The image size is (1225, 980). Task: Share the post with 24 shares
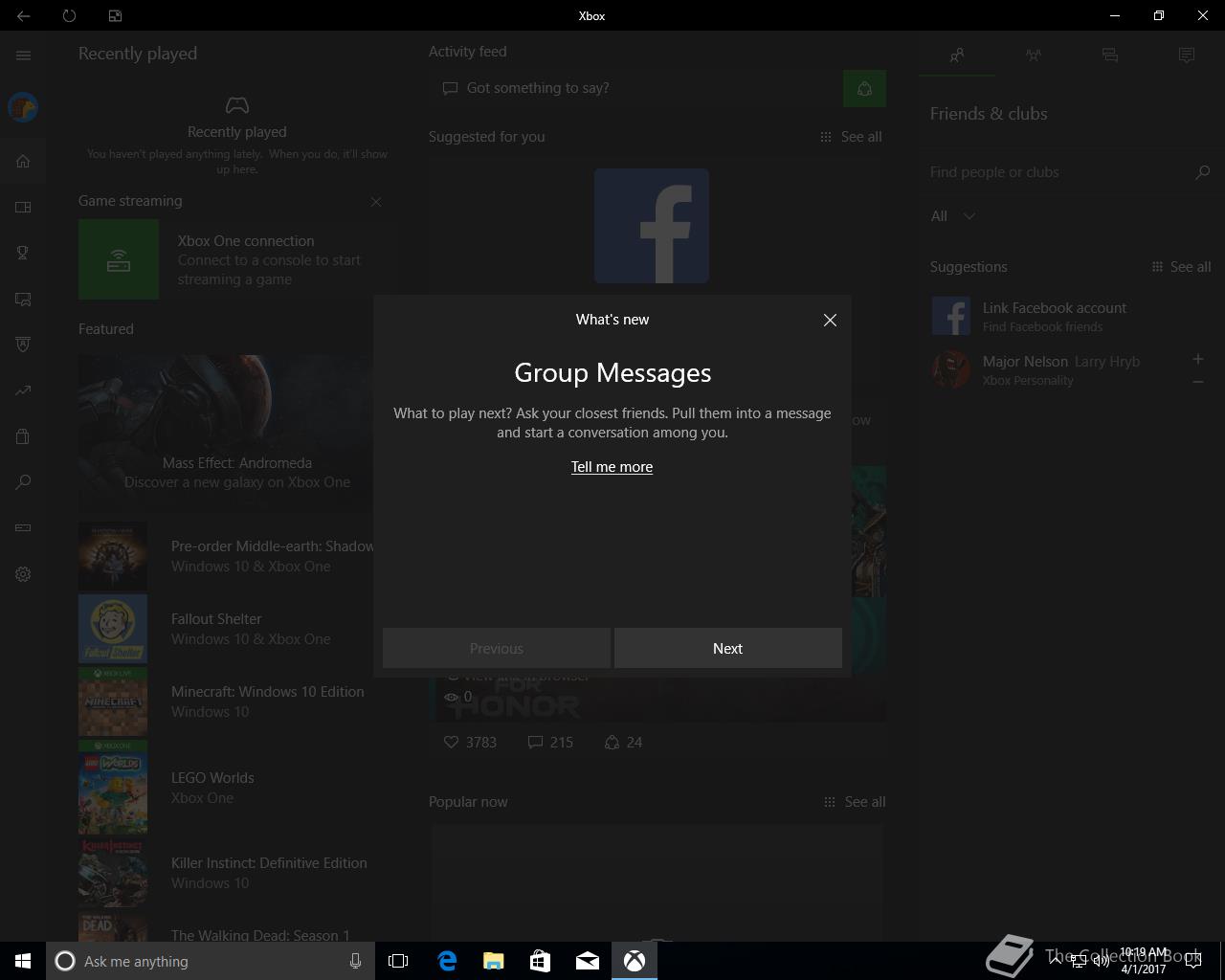click(x=623, y=742)
